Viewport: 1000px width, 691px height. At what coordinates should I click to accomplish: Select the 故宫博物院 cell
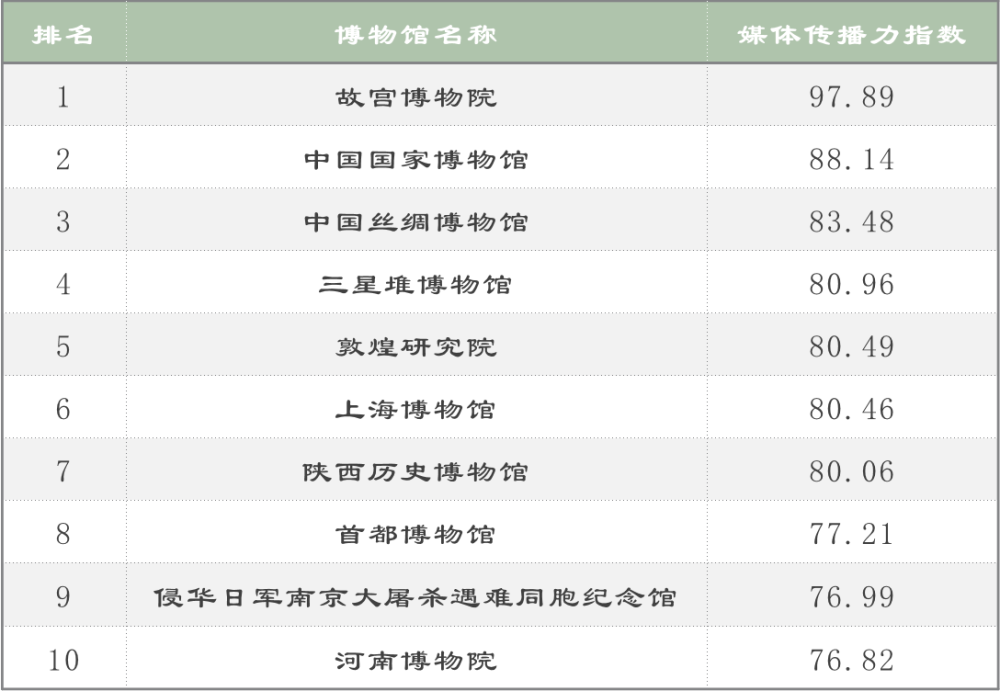[416, 97]
